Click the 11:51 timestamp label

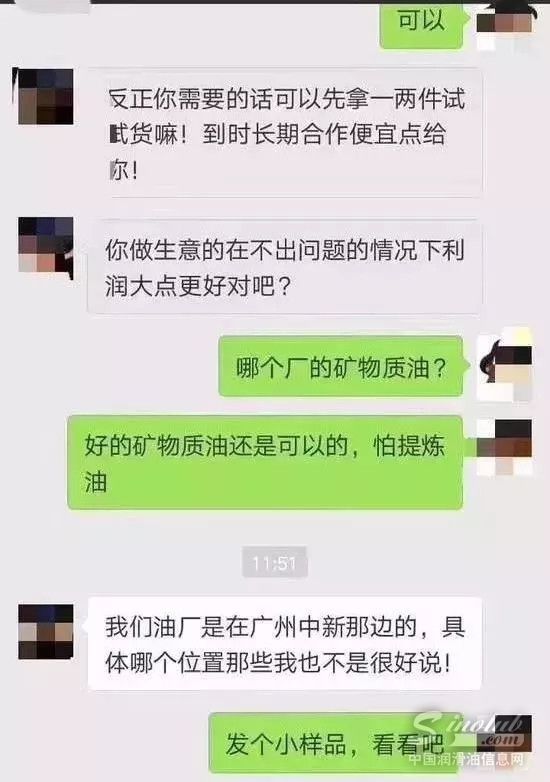coord(274,562)
